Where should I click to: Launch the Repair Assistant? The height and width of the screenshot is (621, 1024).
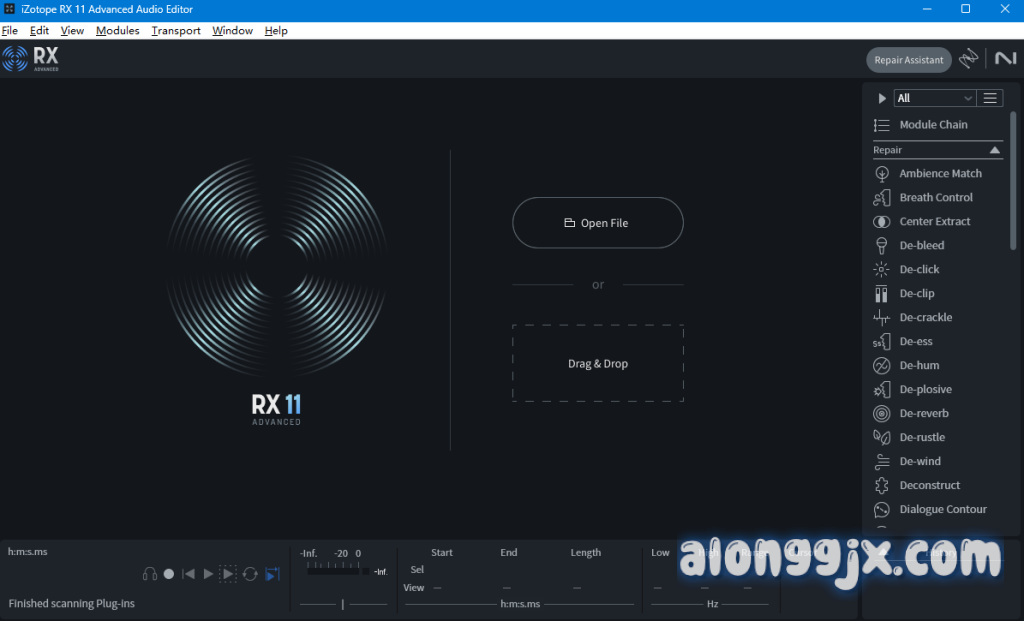[x=908, y=60]
